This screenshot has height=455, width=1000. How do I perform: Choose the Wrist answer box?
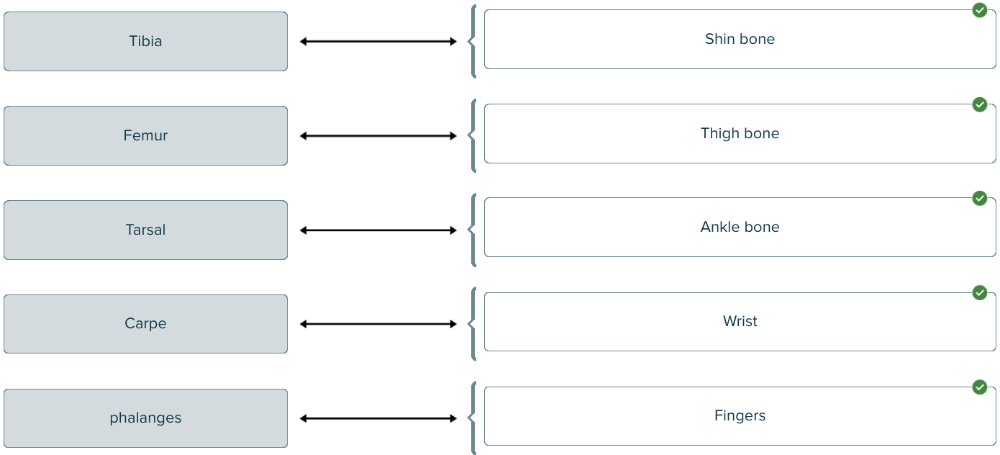pos(739,322)
